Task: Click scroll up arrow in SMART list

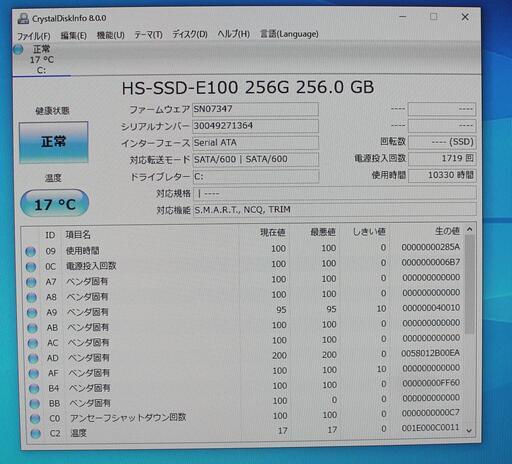Action: pos(469,229)
